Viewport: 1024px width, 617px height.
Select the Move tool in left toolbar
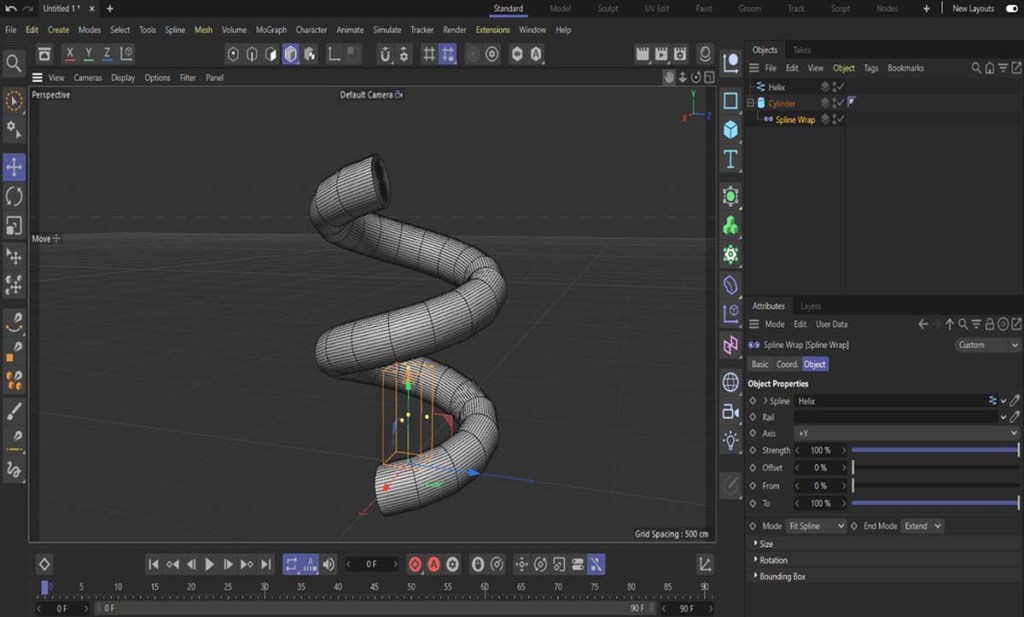pos(14,167)
